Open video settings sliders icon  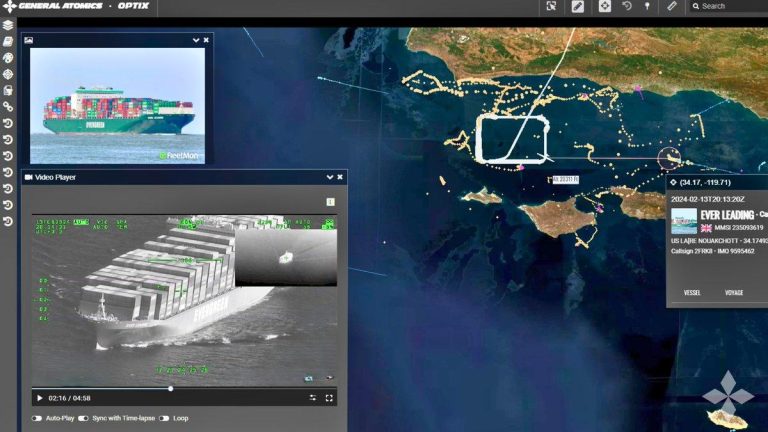pos(312,397)
